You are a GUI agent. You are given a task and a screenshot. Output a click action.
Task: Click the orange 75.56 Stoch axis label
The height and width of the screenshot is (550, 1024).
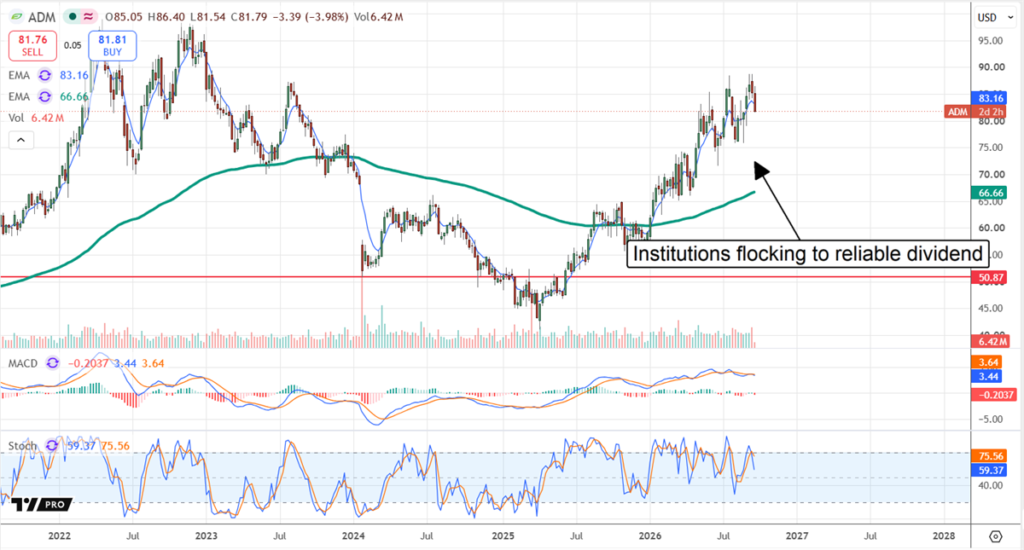991,456
